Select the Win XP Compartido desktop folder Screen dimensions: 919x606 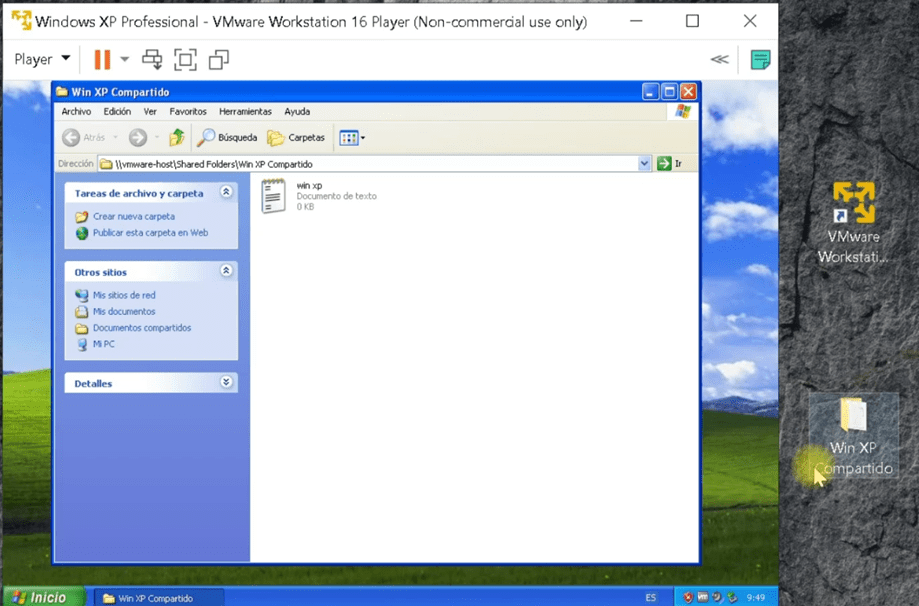(854, 435)
